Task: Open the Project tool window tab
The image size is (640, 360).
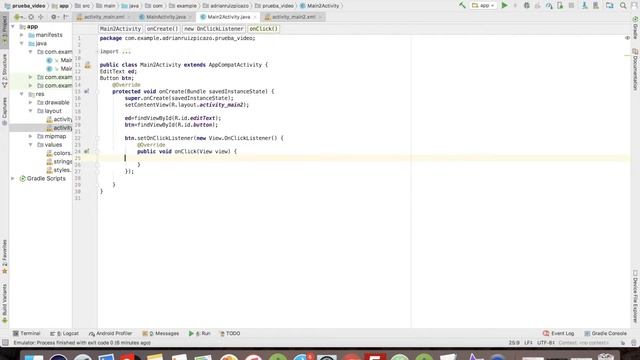Action: tap(4, 29)
